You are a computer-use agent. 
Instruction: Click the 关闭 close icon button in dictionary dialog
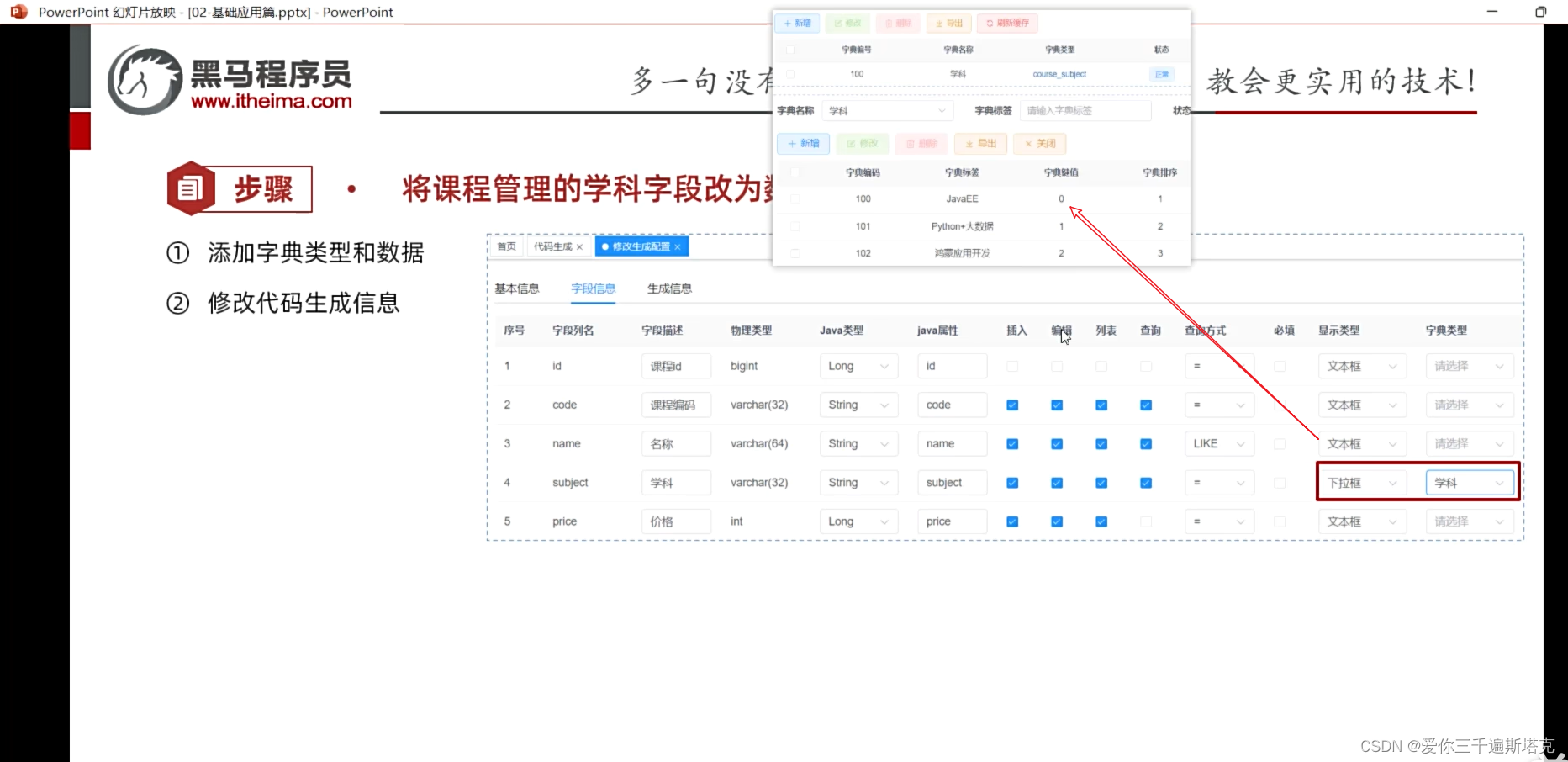point(1039,143)
